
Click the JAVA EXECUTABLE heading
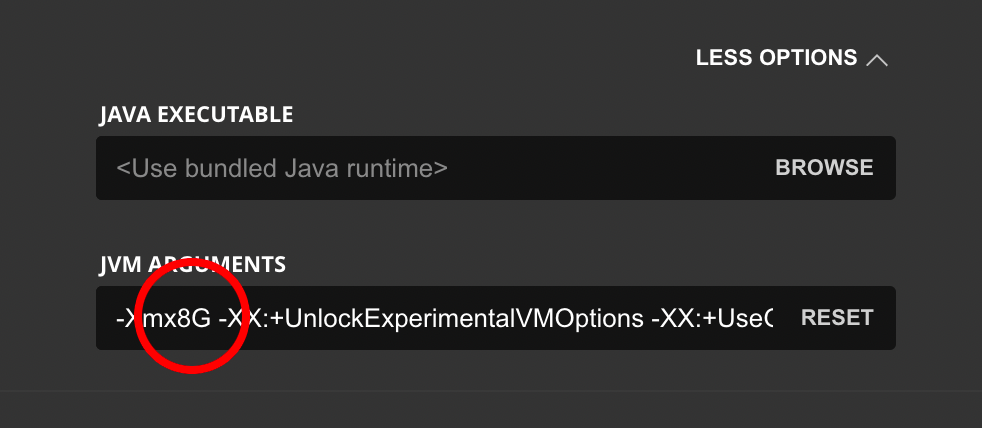tap(196, 114)
